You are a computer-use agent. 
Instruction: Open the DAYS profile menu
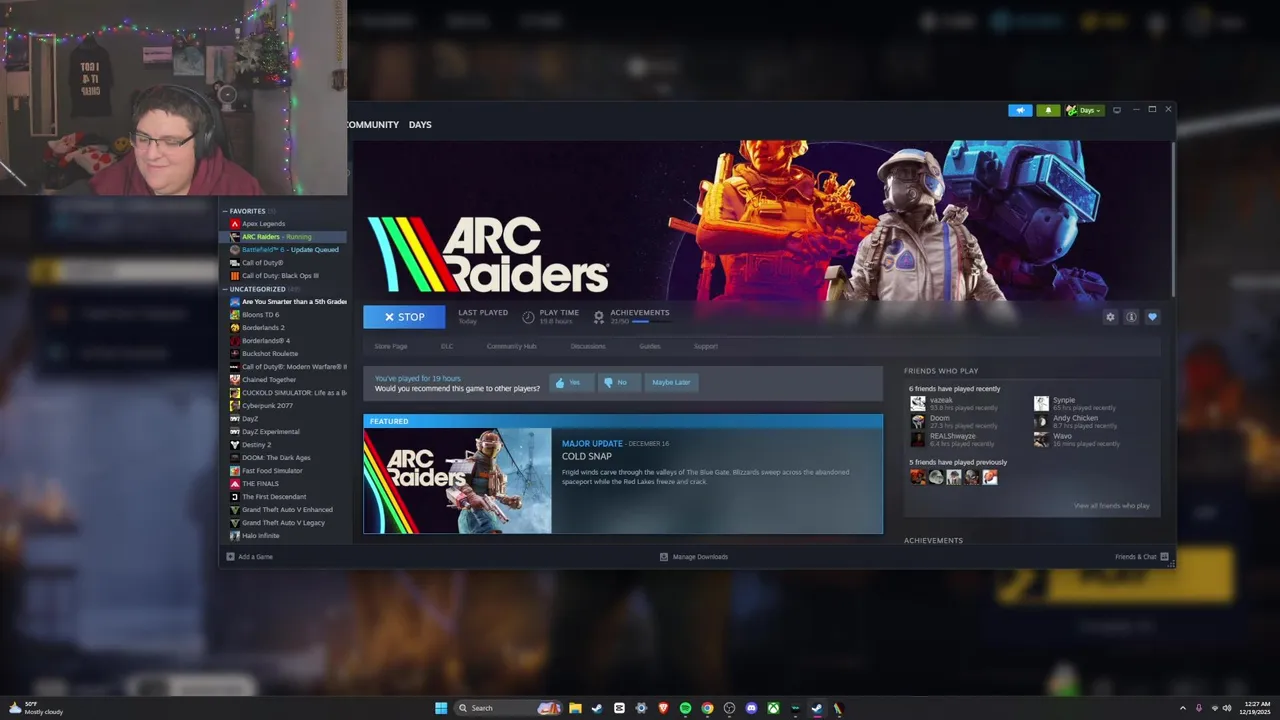tap(420, 125)
